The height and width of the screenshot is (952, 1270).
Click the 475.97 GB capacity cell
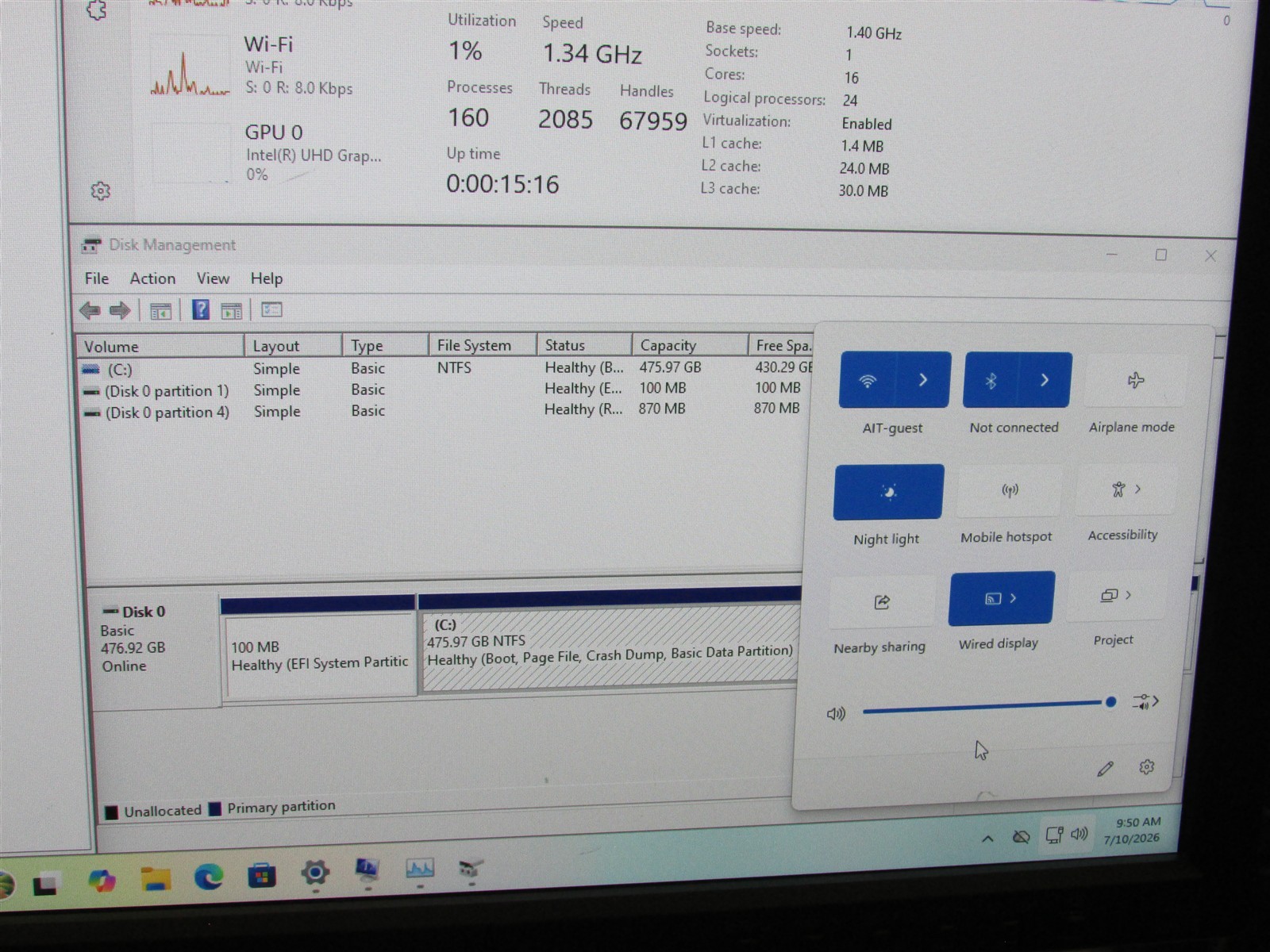point(670,367)
